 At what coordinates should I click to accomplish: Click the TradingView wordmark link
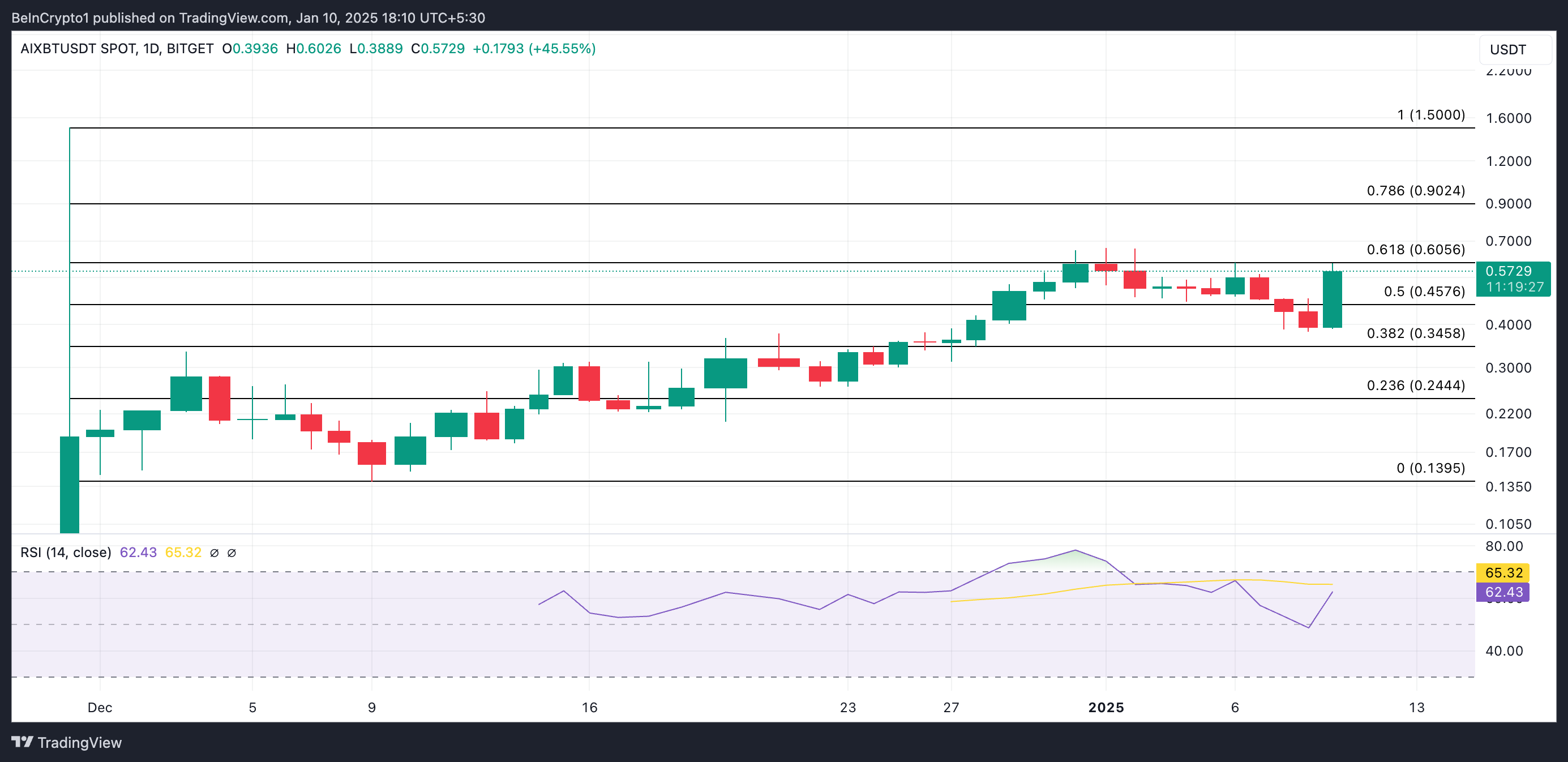tap(79, 743)
